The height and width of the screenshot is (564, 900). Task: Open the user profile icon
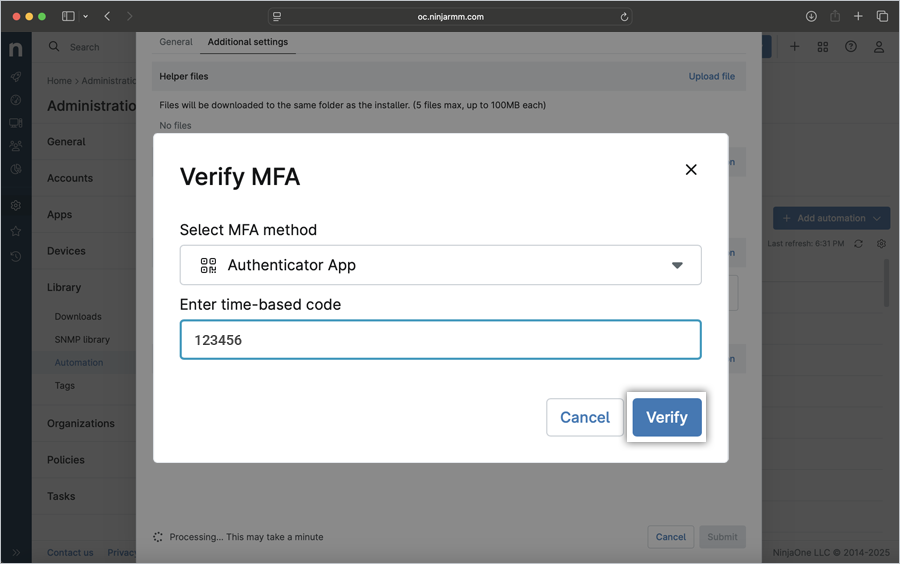pos(879,47)
